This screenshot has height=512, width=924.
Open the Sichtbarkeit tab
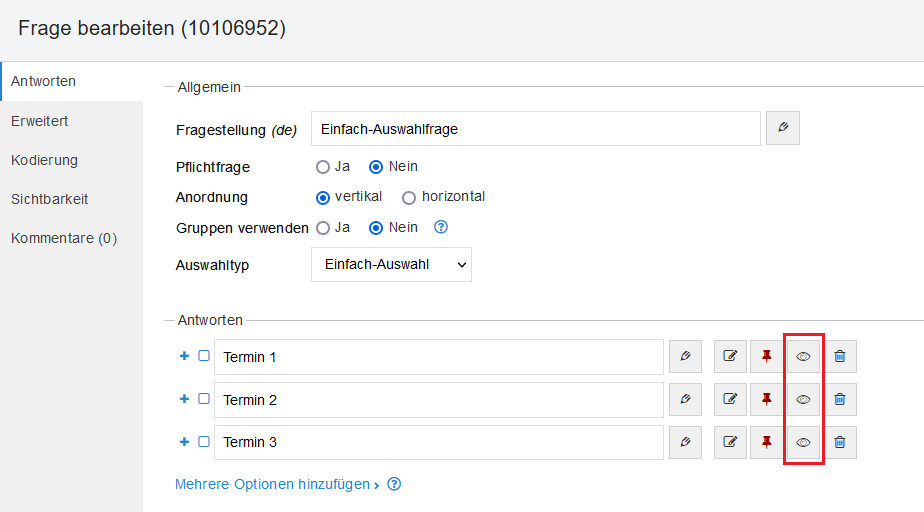click(x=50, y=199)
